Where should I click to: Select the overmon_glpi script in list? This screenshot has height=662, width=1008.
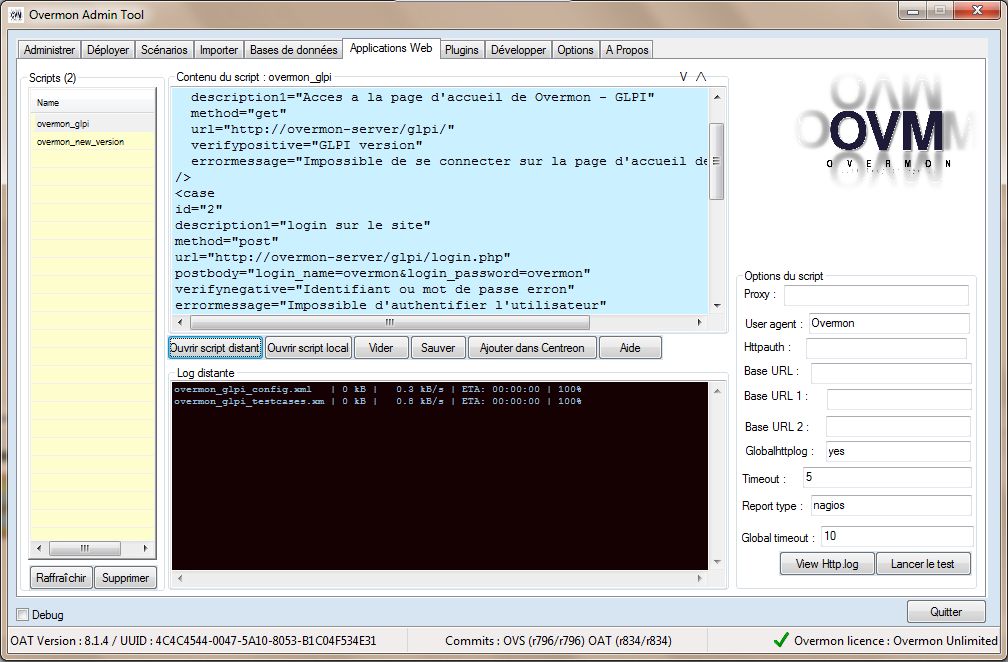pyautogui.click(x=63, y=124)
